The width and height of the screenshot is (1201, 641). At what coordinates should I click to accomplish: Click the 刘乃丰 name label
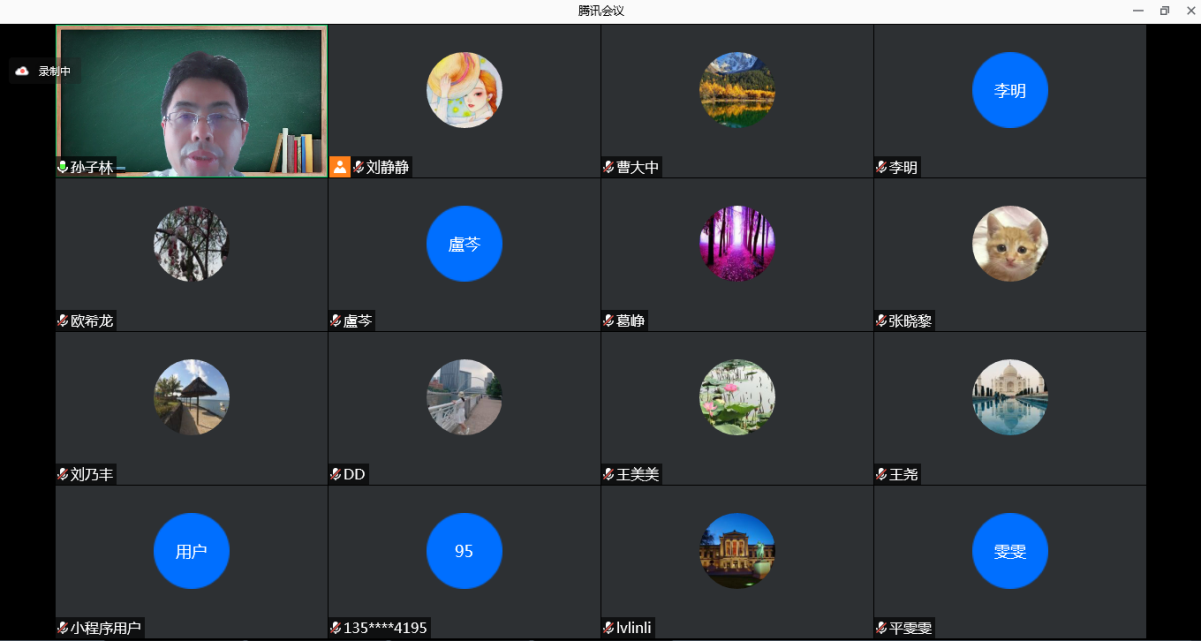[92, 474]
